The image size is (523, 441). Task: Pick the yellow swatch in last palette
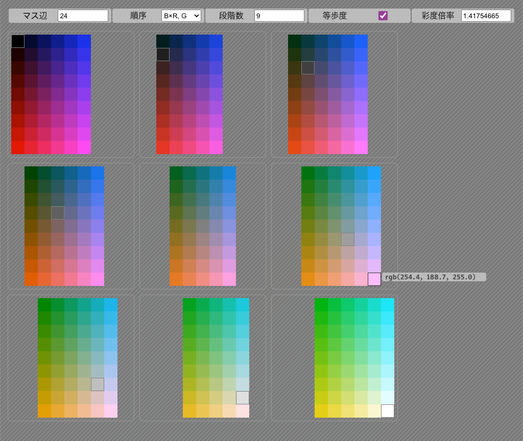click(x=321, y=411)
